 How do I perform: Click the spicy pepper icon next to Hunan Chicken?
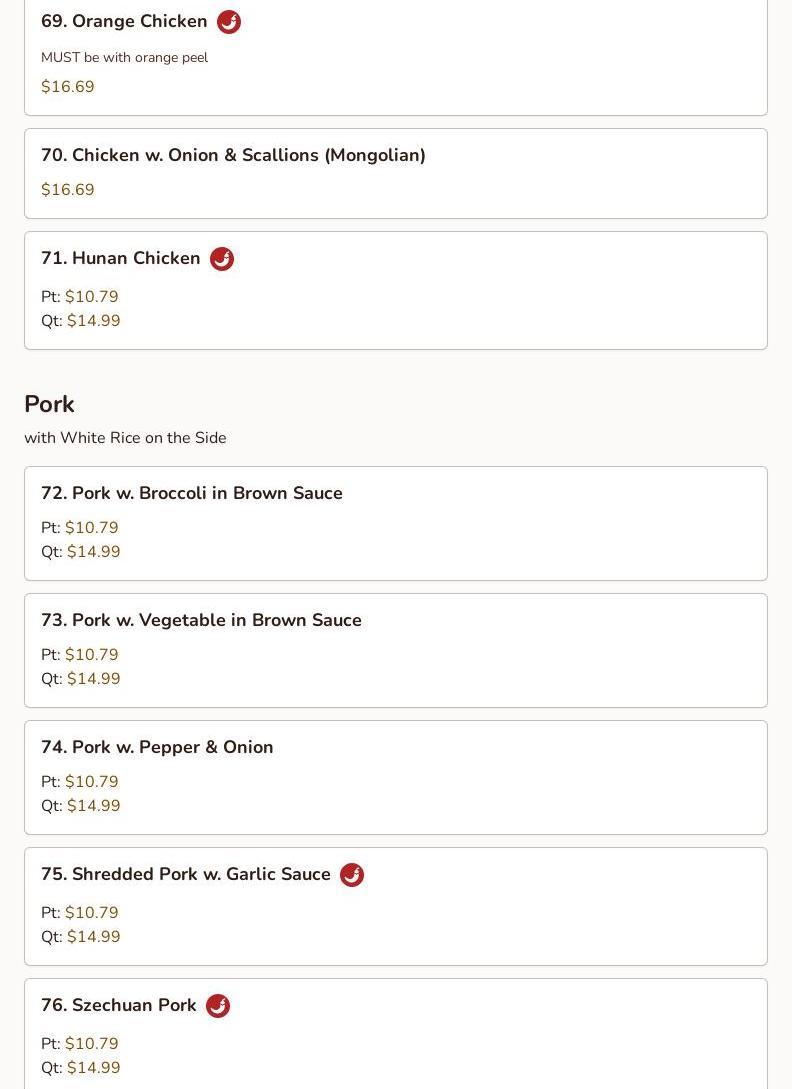(x=222, y=259)
